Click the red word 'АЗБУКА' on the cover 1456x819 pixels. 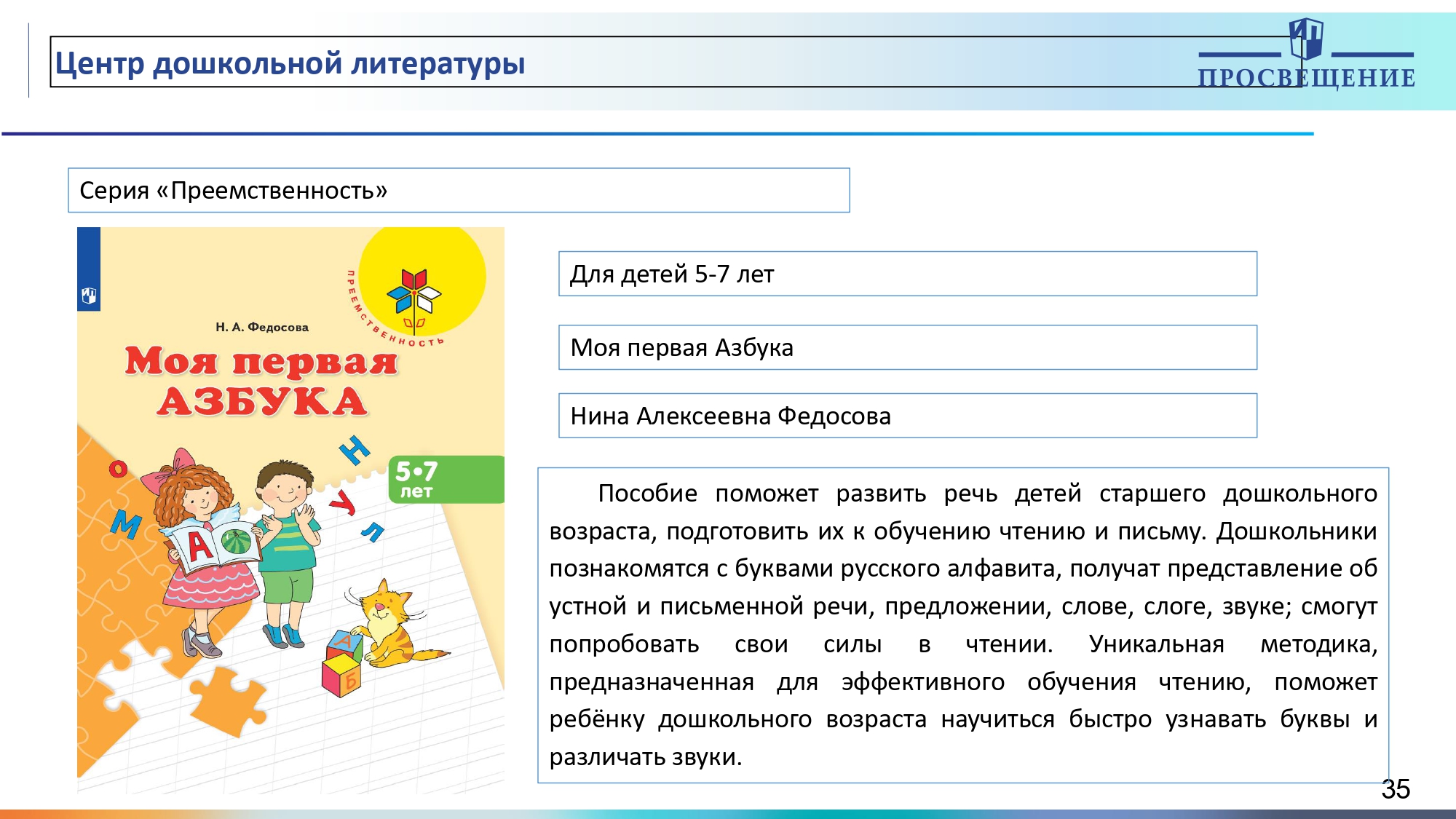[262, 402]
